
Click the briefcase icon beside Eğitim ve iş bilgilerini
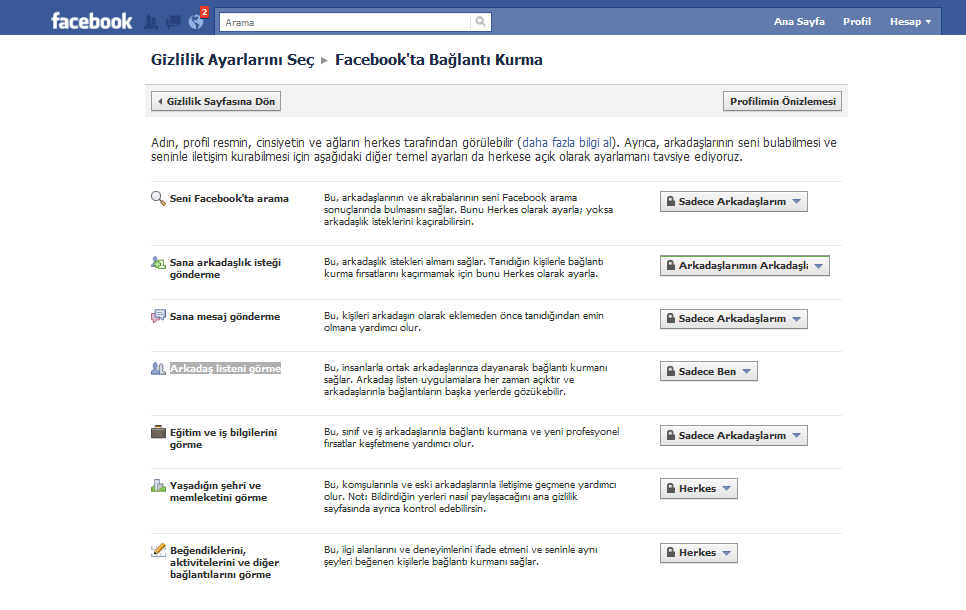[x=158, y=432]
